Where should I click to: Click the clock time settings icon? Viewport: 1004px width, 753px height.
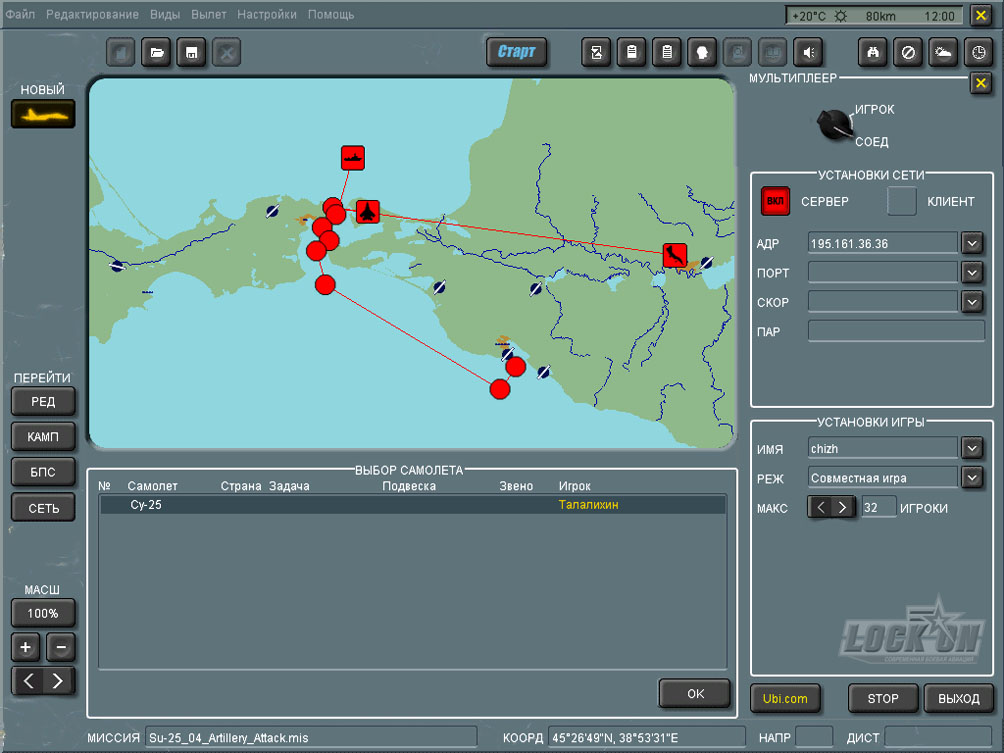(x=977, y=52)
